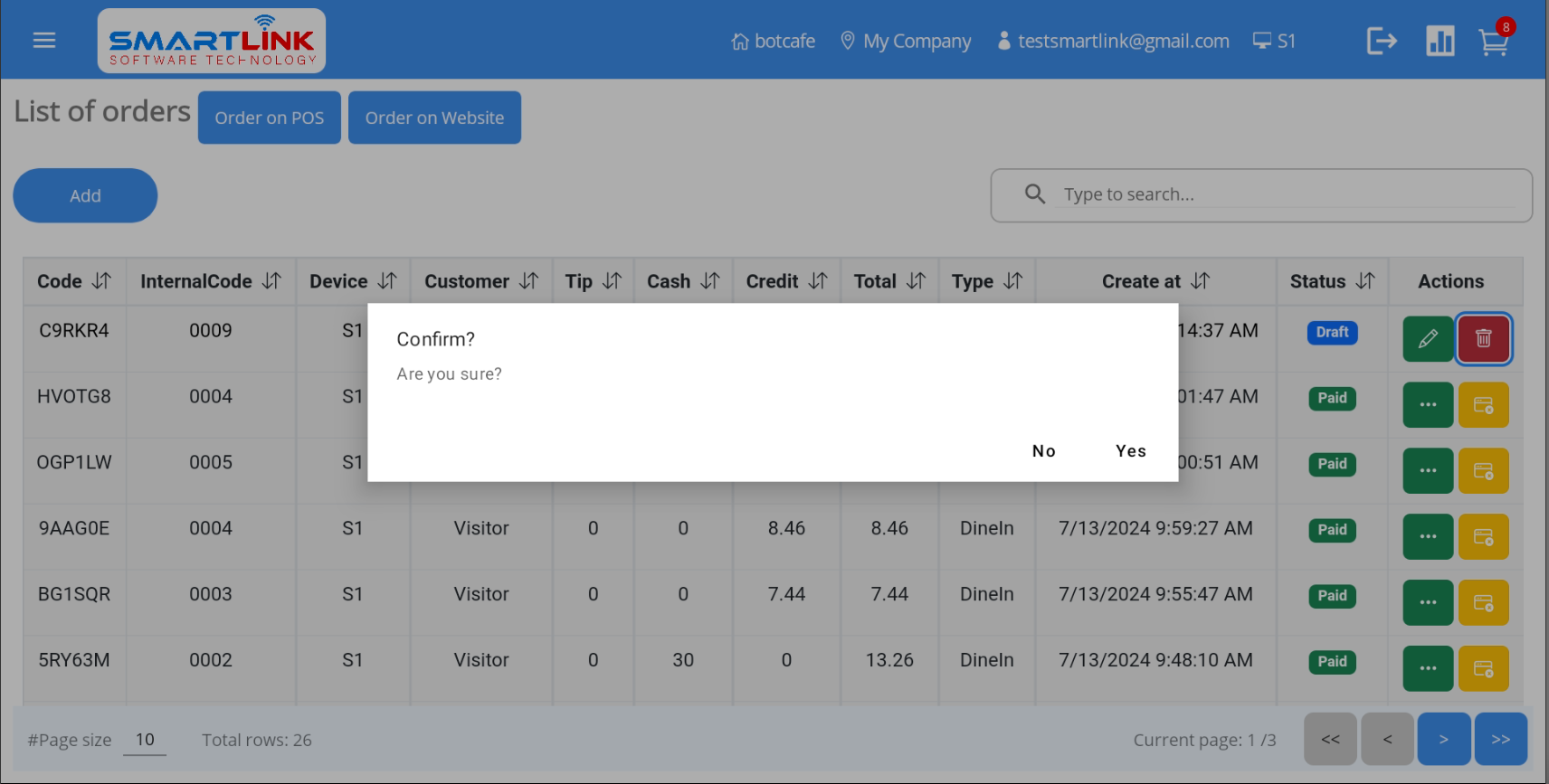Toggle sort order on Total column
1549x784 pixels.
click(916, 281)
